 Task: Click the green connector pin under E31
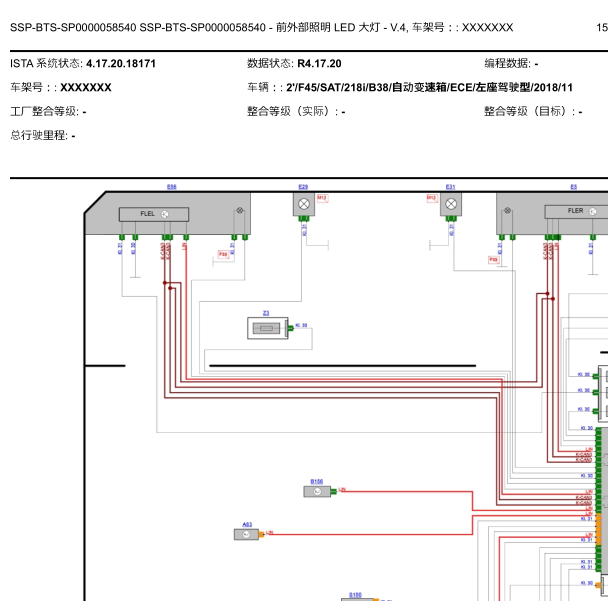pyautogui.click(x=451, y=219)
